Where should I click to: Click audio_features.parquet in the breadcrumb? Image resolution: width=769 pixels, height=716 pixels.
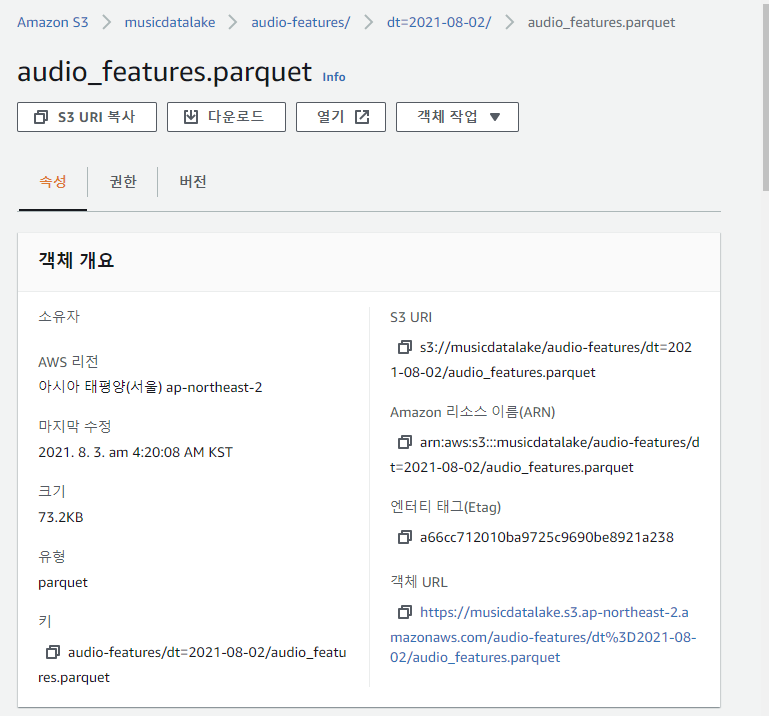point(601,23)
